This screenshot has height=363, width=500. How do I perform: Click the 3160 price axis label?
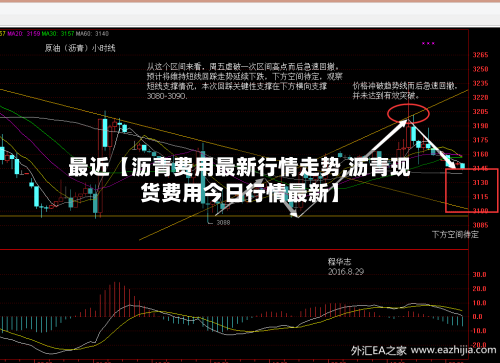coord(480,154)
